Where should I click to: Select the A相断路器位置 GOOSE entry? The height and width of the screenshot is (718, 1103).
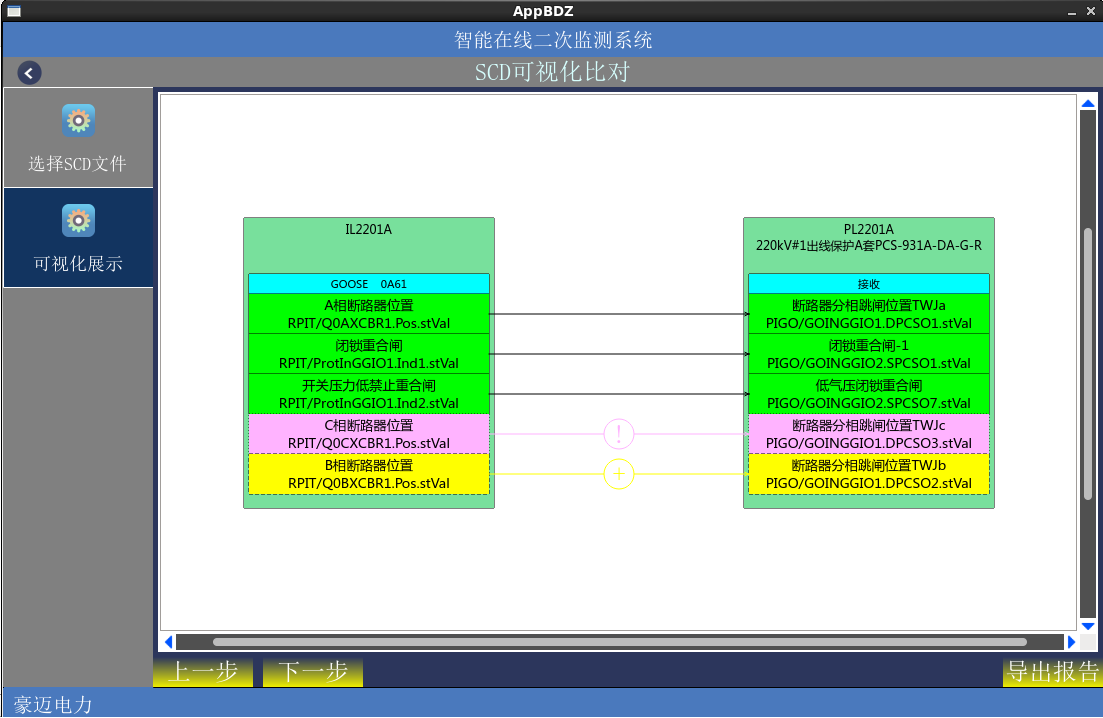pos(369,314)
